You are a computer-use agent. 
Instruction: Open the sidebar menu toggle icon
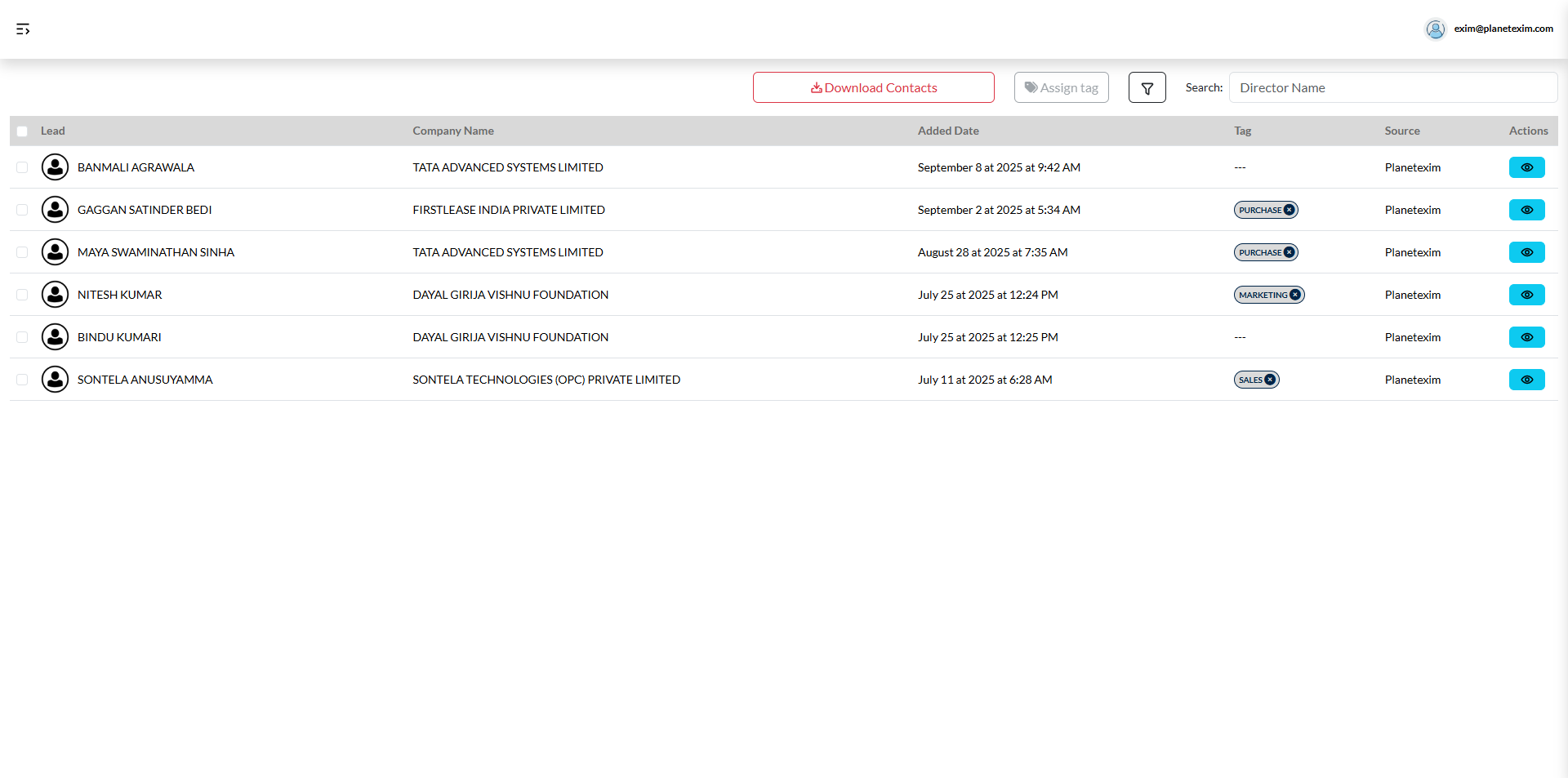point(23,29)
